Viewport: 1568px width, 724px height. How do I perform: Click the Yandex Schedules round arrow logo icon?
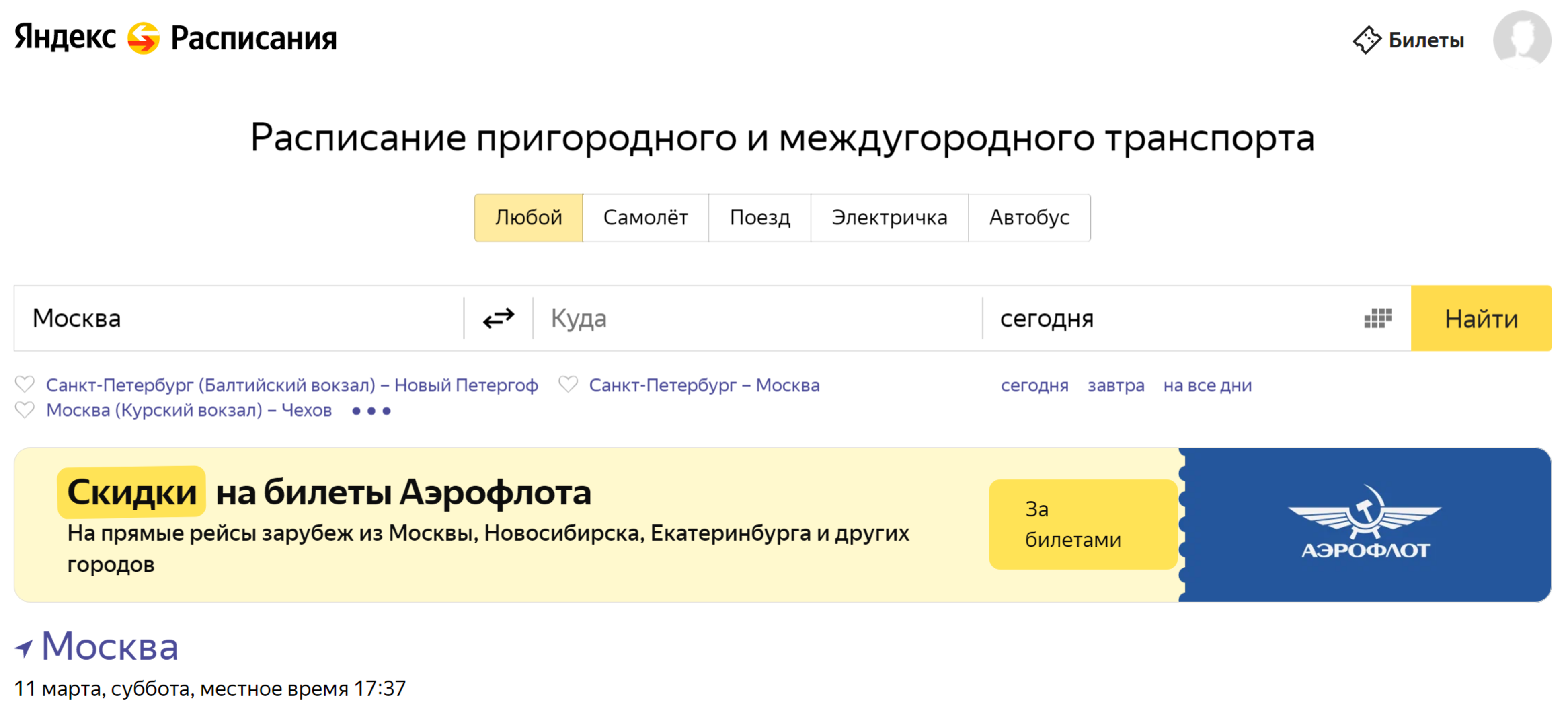(143, 38)
